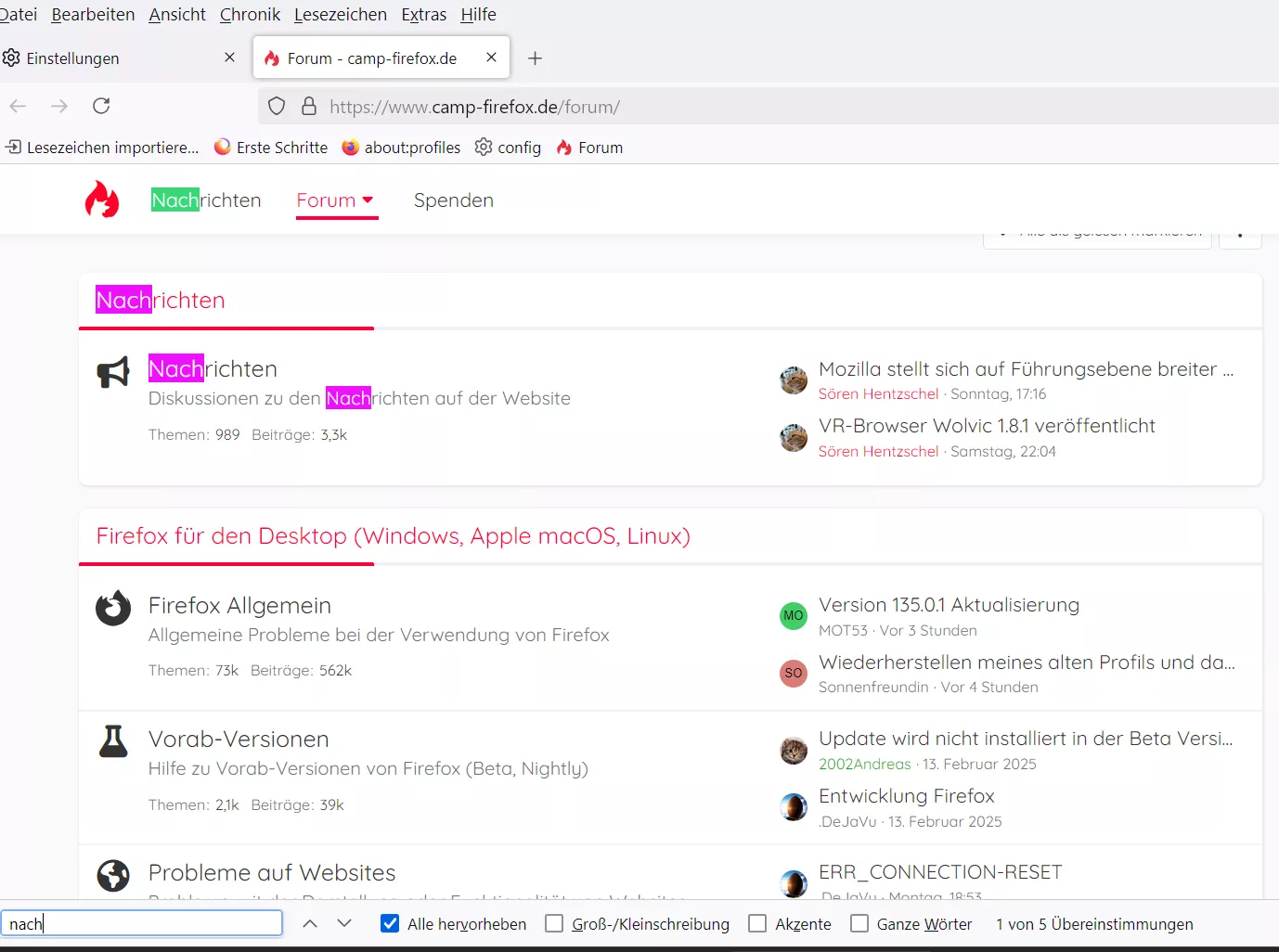Open the tracking protection shield icon
This screenshot has height=952, width=1279.
coord(277,106)
